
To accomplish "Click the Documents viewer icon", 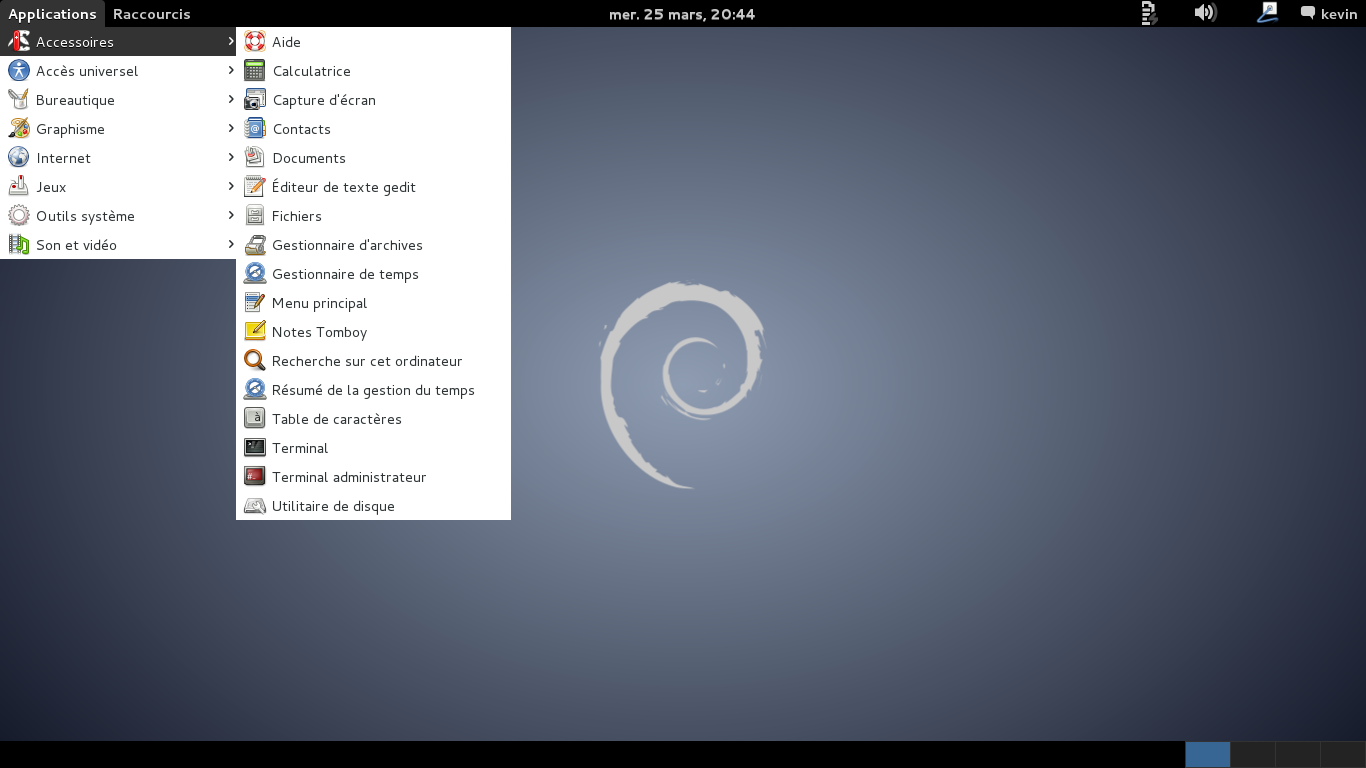I will tap(255, 158).
